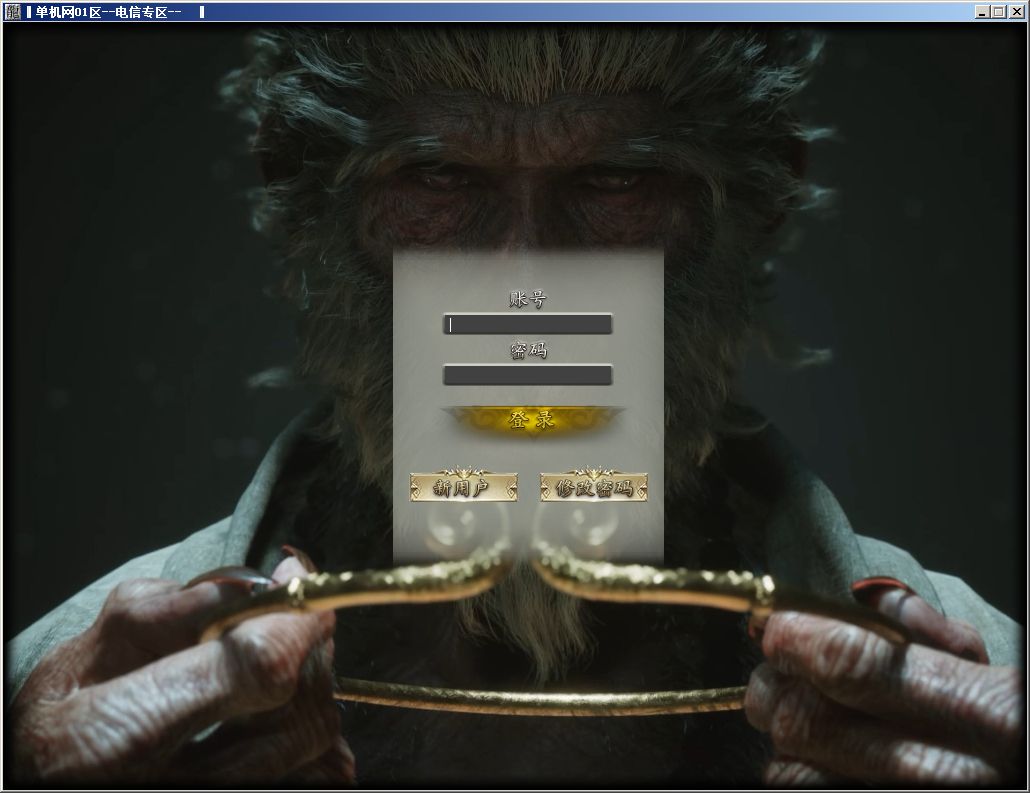Click the 账号 label above account field
Image resolution: width=1030 pixels, height=793 pixels.
528,299
